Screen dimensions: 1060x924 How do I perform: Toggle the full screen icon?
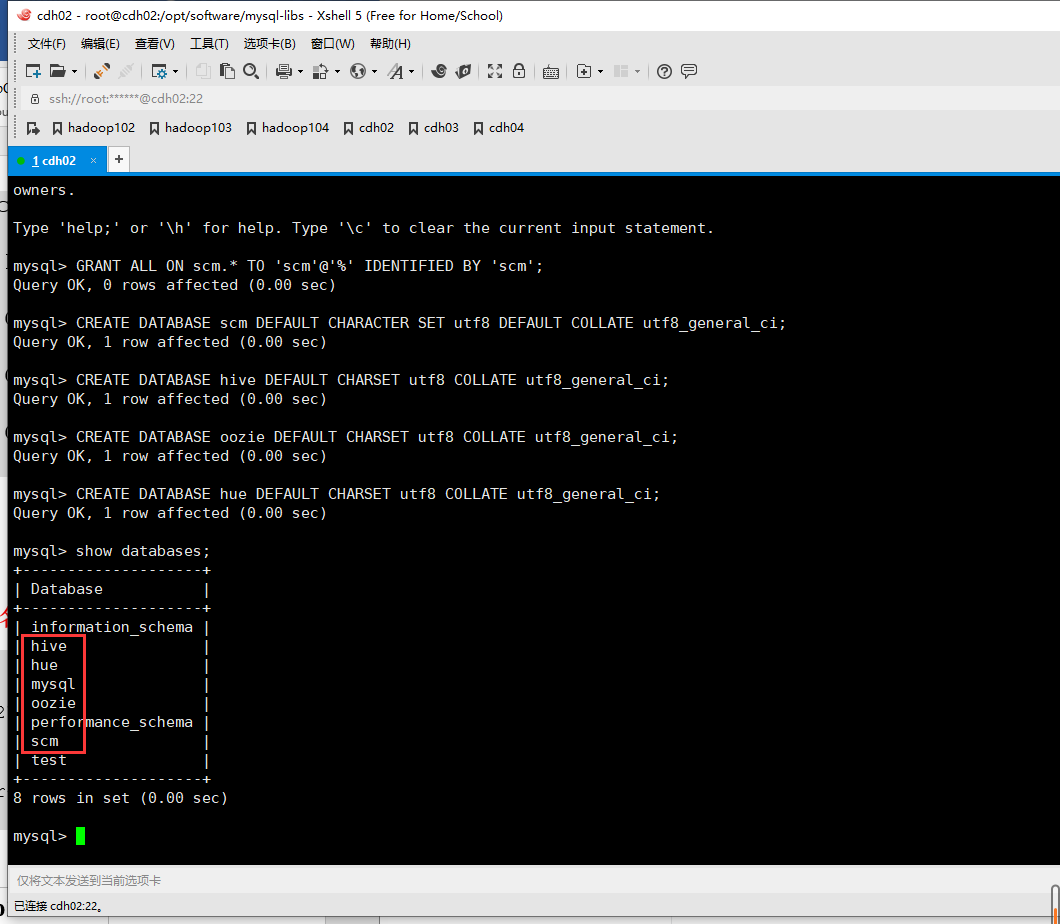[495, 71]
